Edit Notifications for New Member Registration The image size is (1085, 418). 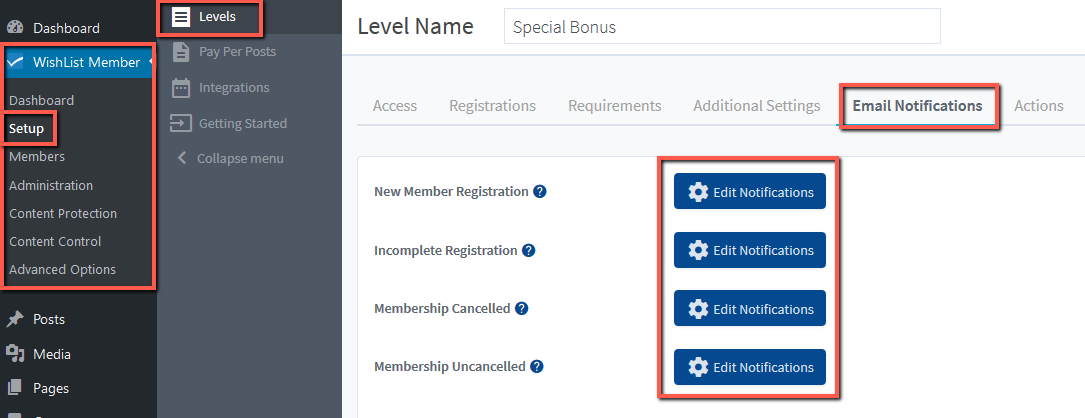coord(750,192)
